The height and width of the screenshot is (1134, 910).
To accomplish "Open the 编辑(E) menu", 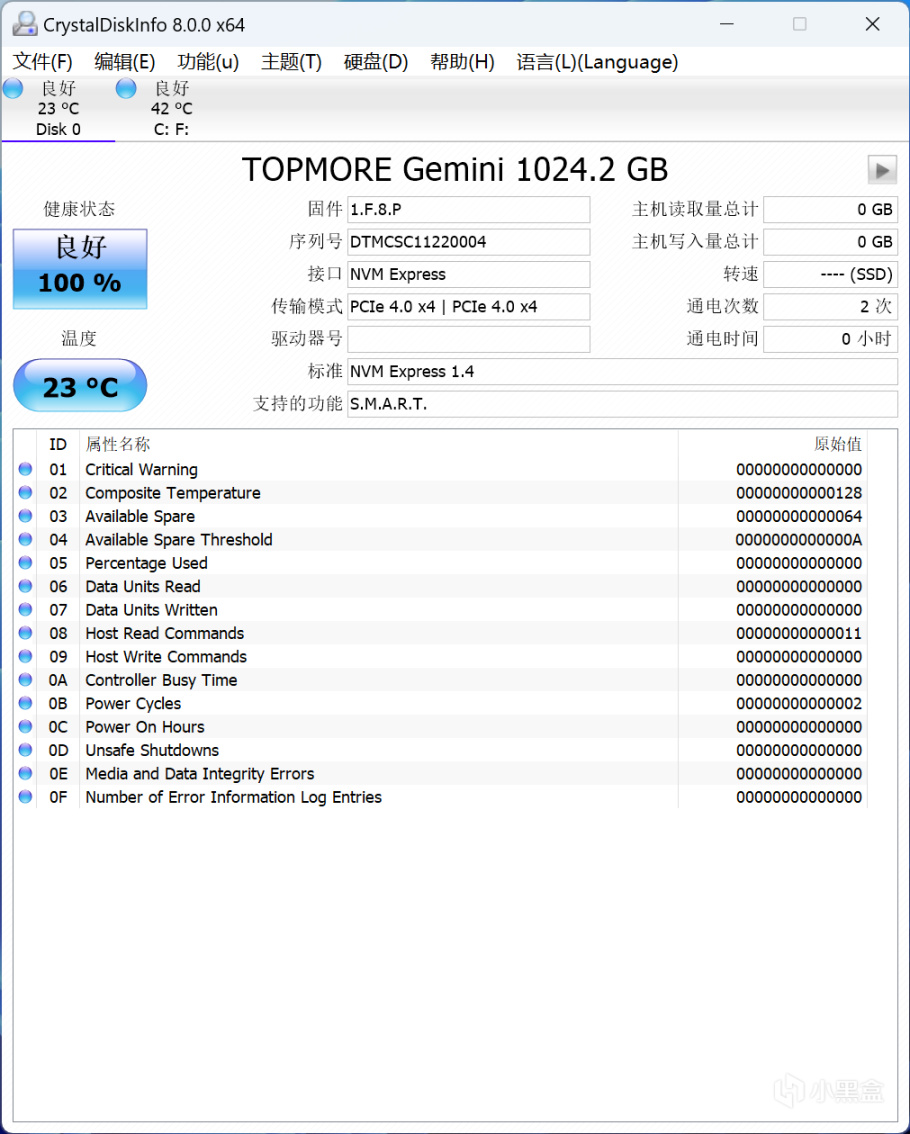I will (x=124, y=62).
